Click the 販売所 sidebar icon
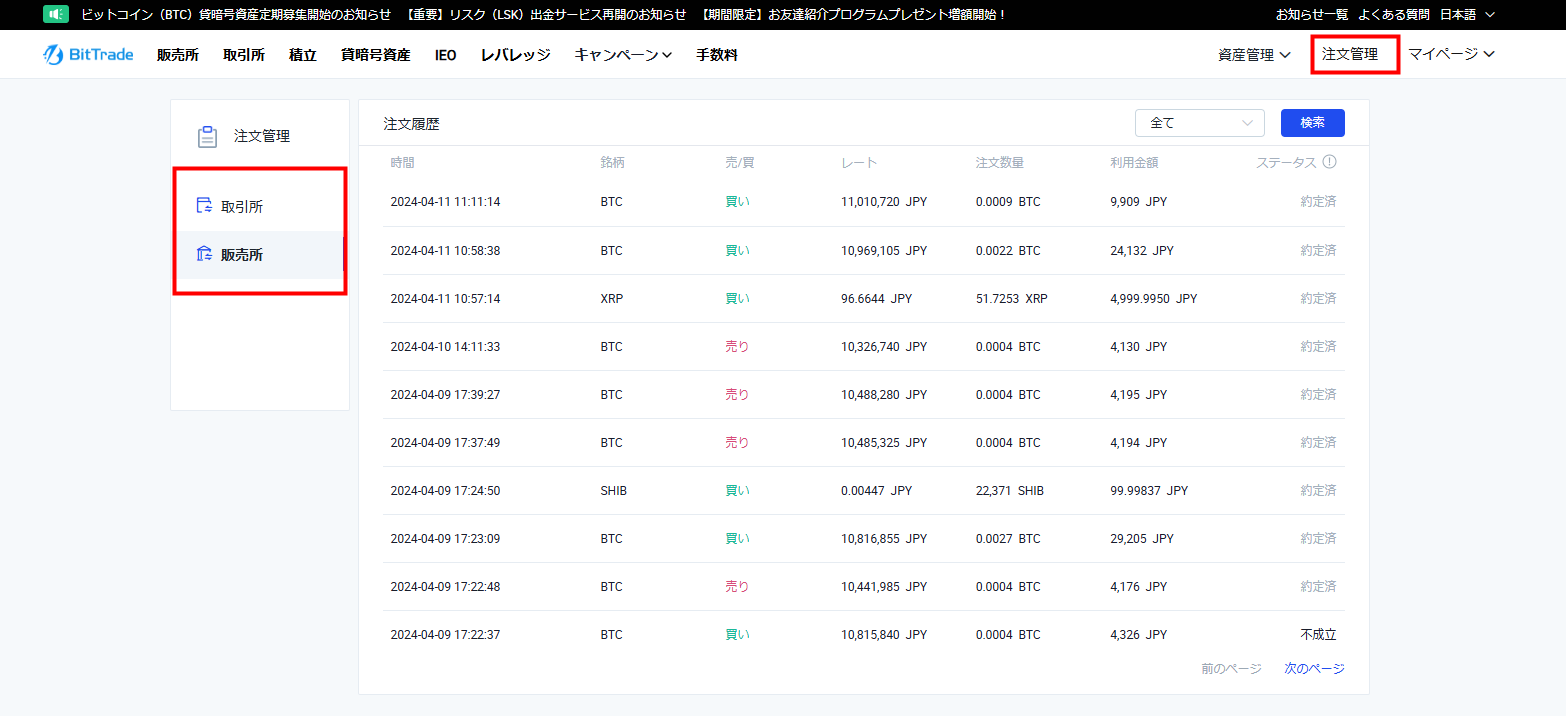This screenshot has width=1566, height=716. coord(204,254)
